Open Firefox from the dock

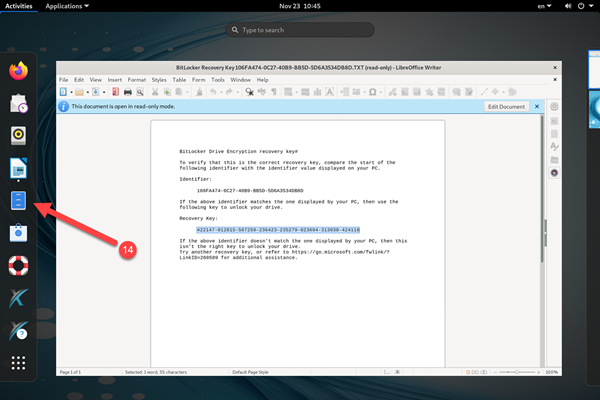point(18,70)
